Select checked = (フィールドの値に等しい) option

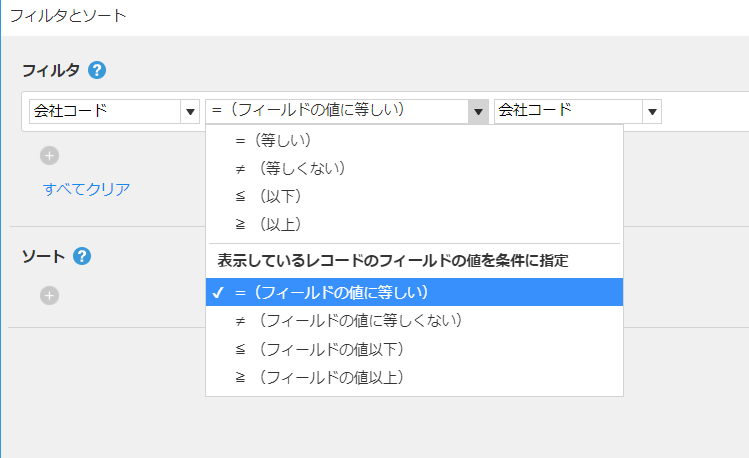coord(414,292)
